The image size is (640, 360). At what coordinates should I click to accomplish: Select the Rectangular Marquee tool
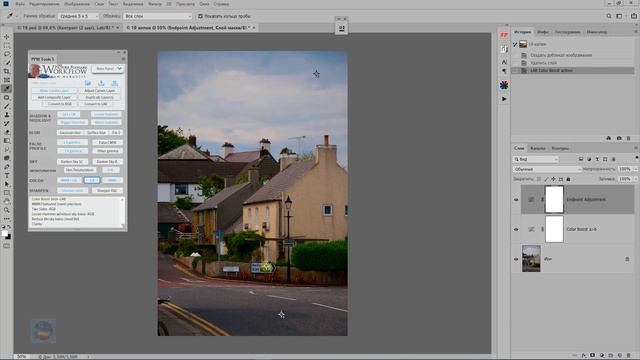[7, 45]
